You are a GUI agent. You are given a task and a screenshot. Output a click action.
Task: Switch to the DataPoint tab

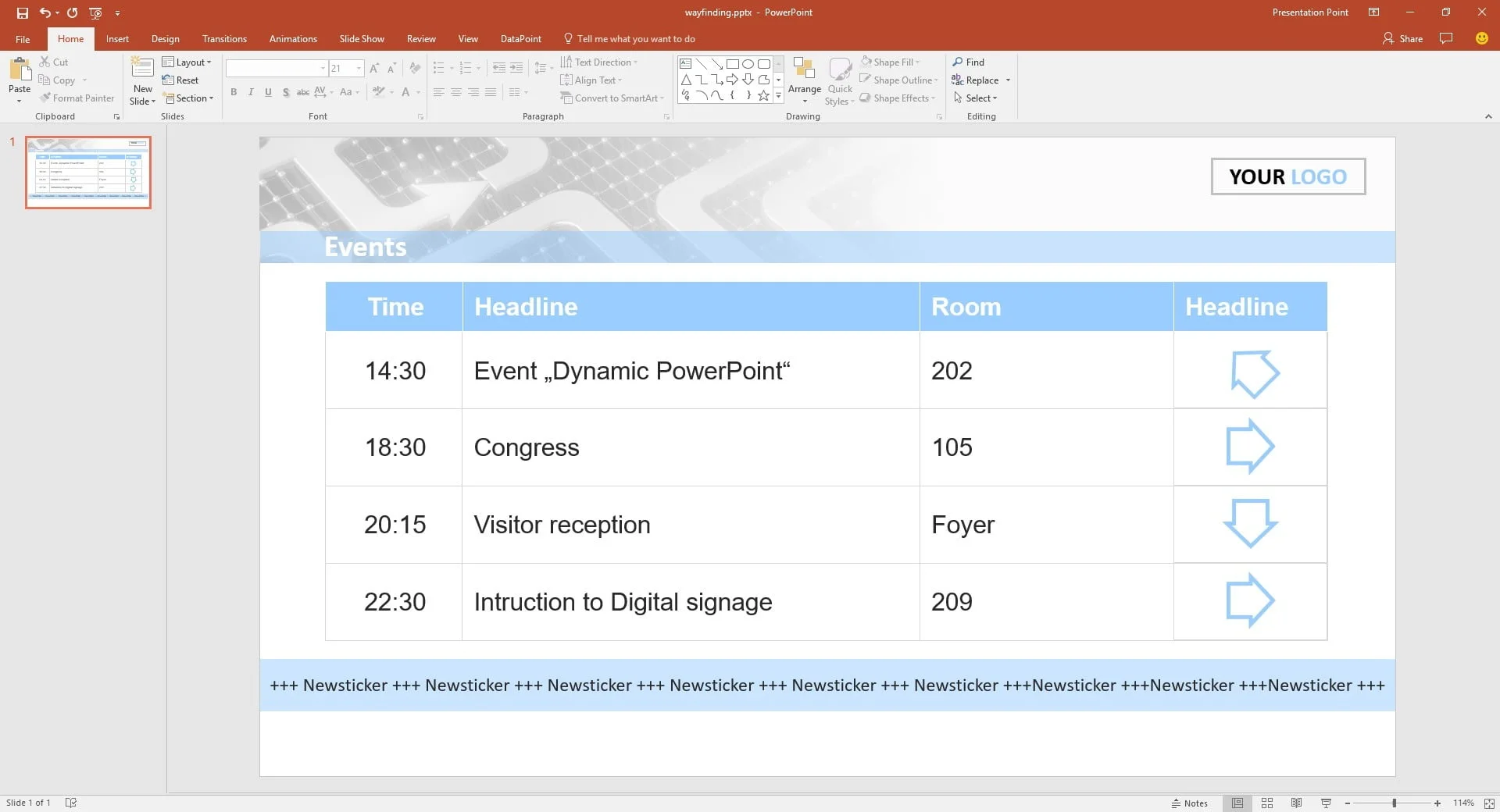520,39
